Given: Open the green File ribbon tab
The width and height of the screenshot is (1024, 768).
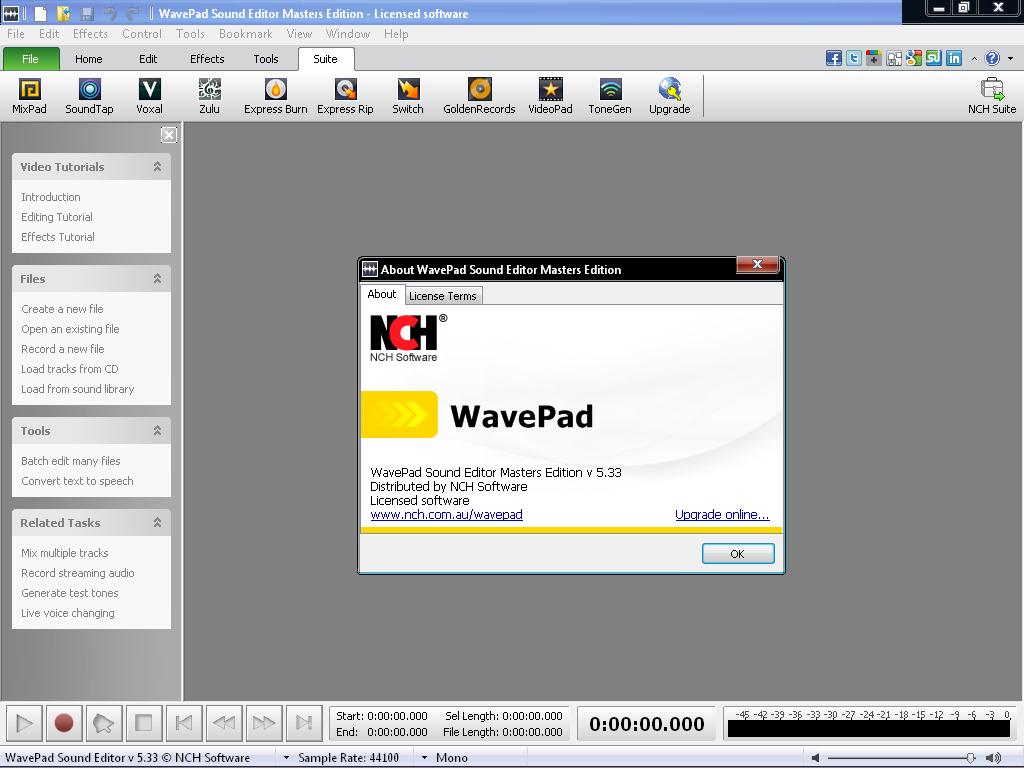Looking at the screenshot, I should pyautogui.click(x=30, y=59).
